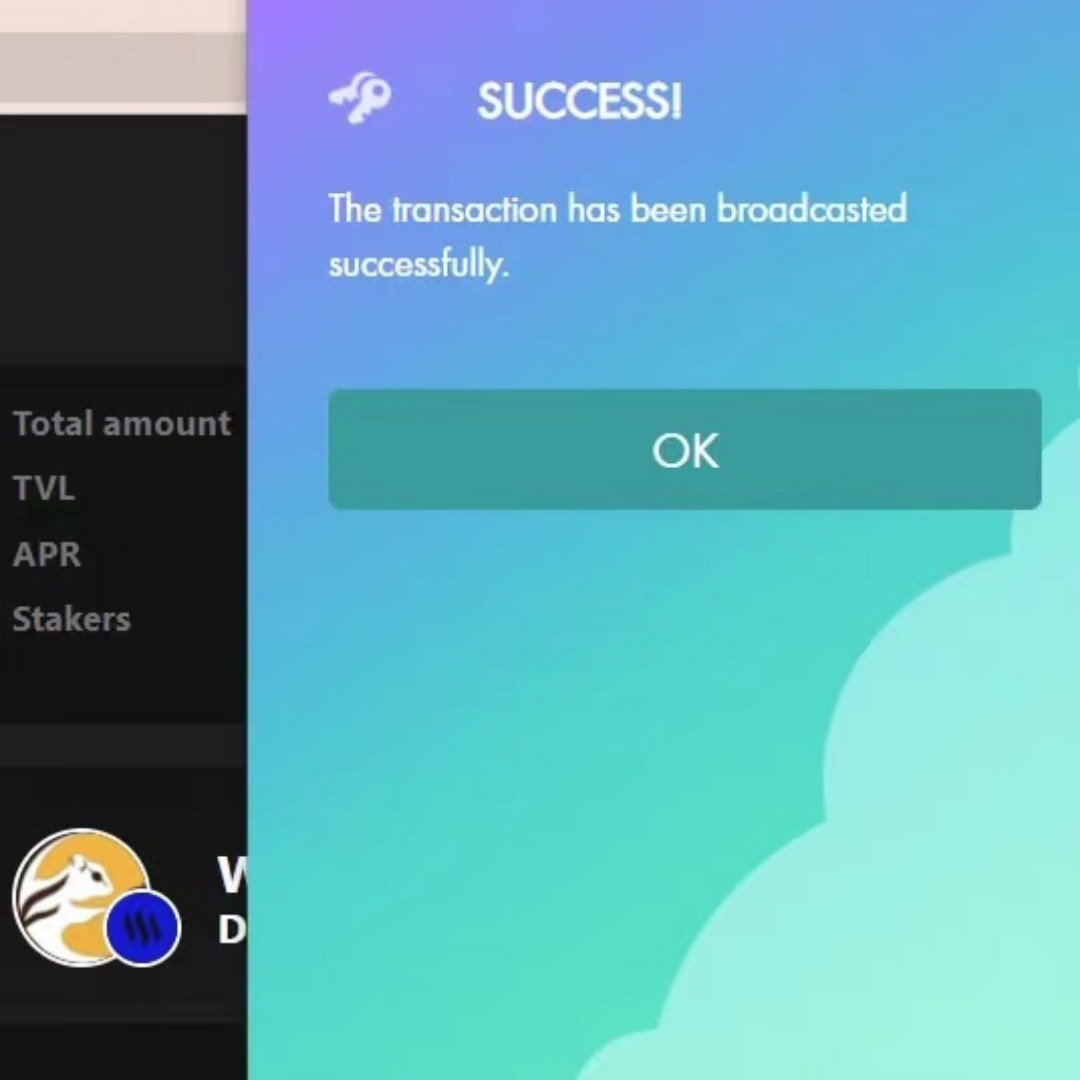Viewport: 1080px width, 1080px height.
Task: Click the transaction broadcasted message text
Action: click(x=617, y=236)
